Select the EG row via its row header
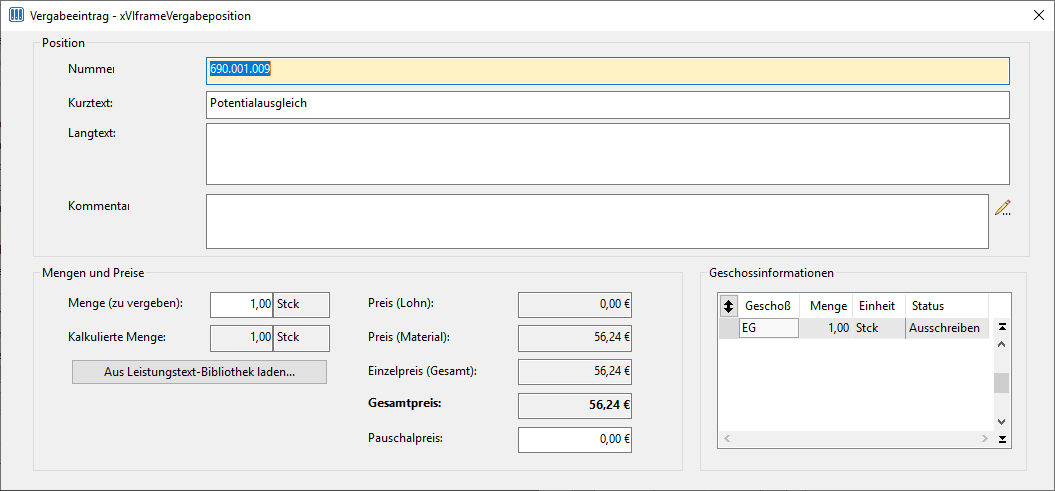The width and height of the screenshot is (1055, 491). tap(729, 328)
